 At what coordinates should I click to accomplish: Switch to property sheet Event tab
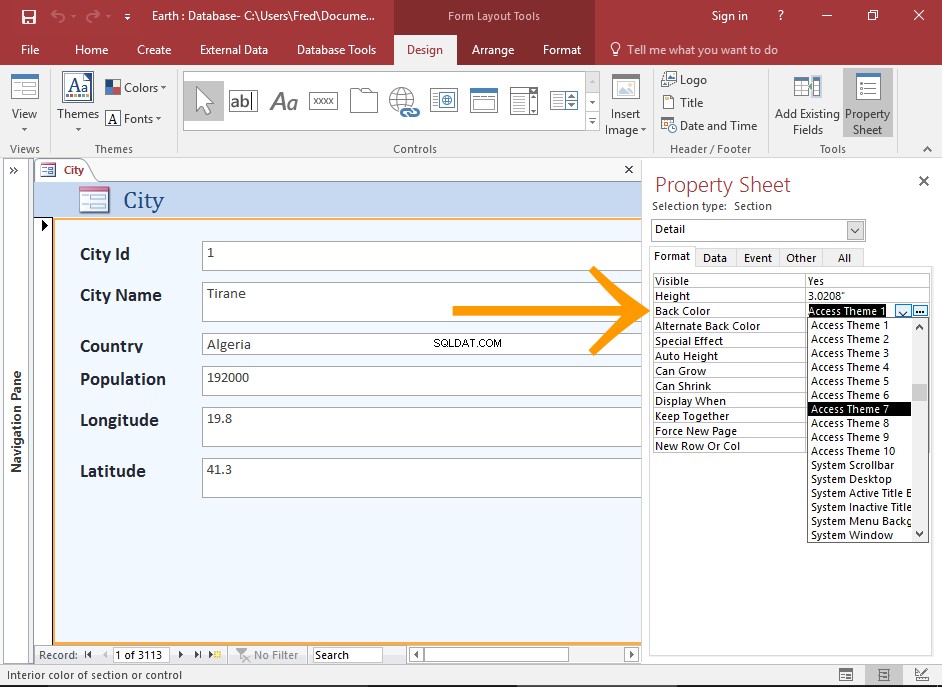[758, 258]
